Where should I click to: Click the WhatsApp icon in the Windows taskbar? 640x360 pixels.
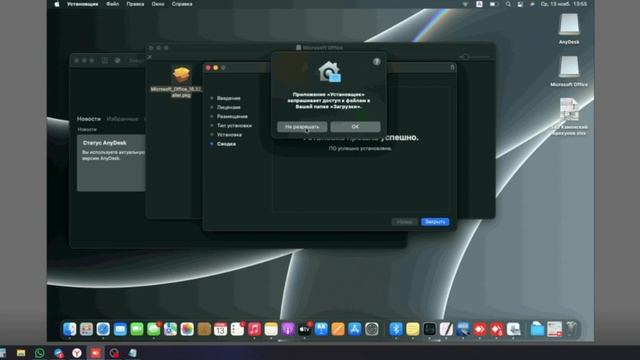pyautogui.click(x=40, y=353)
